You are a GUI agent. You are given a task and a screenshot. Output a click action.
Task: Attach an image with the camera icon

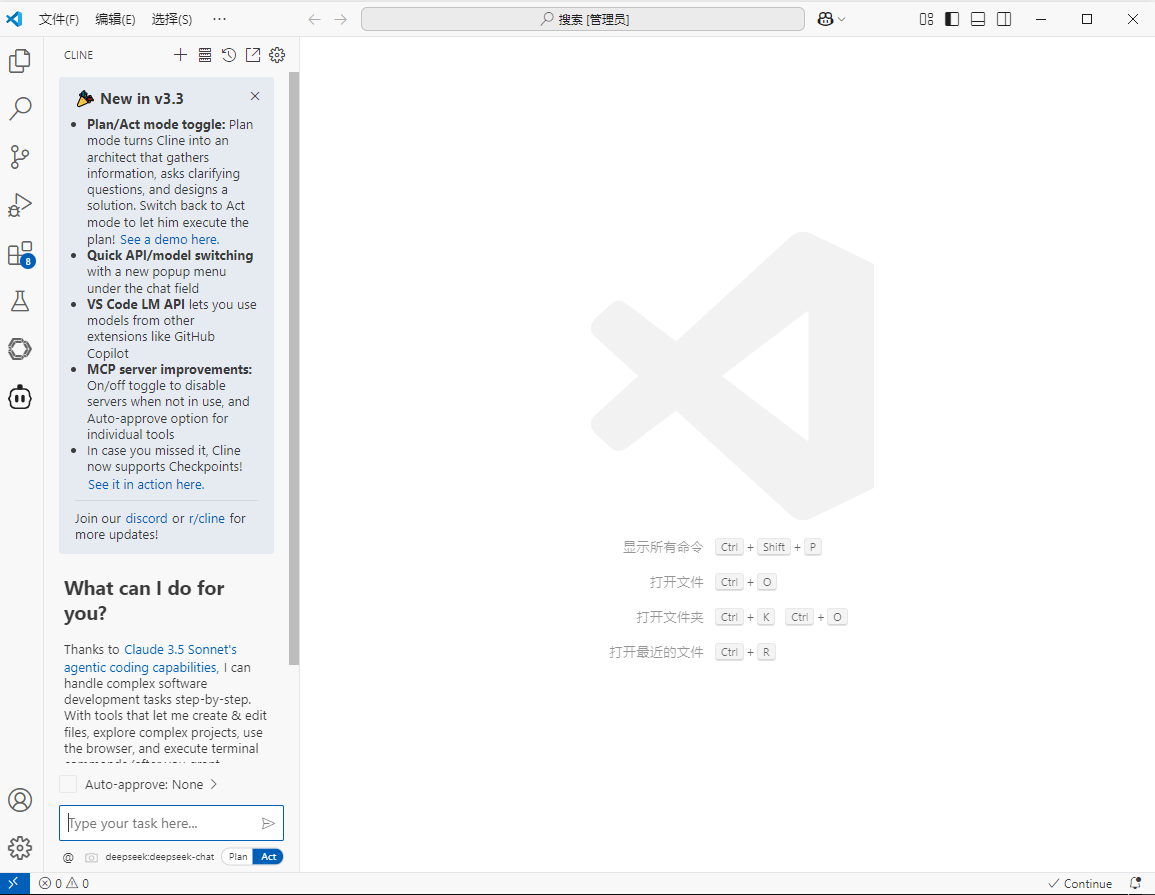tap(91, 857)
